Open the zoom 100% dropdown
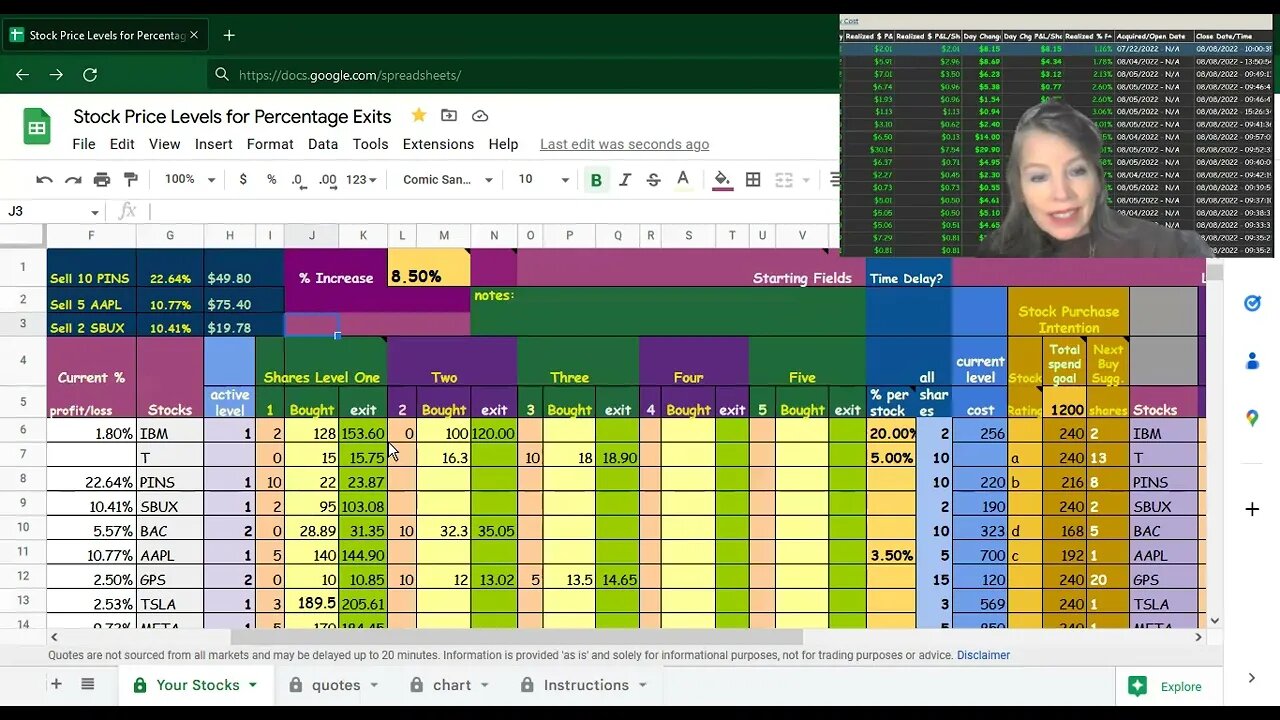 [x=190, y=180]
